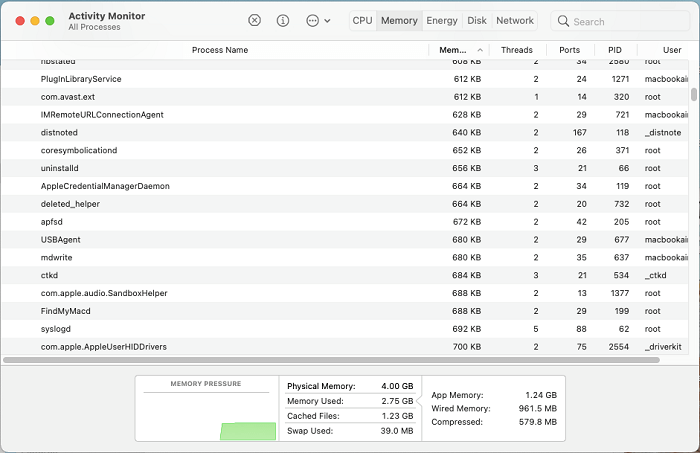Click syslogd's 88 ports value
The height and width of the screenshot is (453, 700).
pos(581,329)
